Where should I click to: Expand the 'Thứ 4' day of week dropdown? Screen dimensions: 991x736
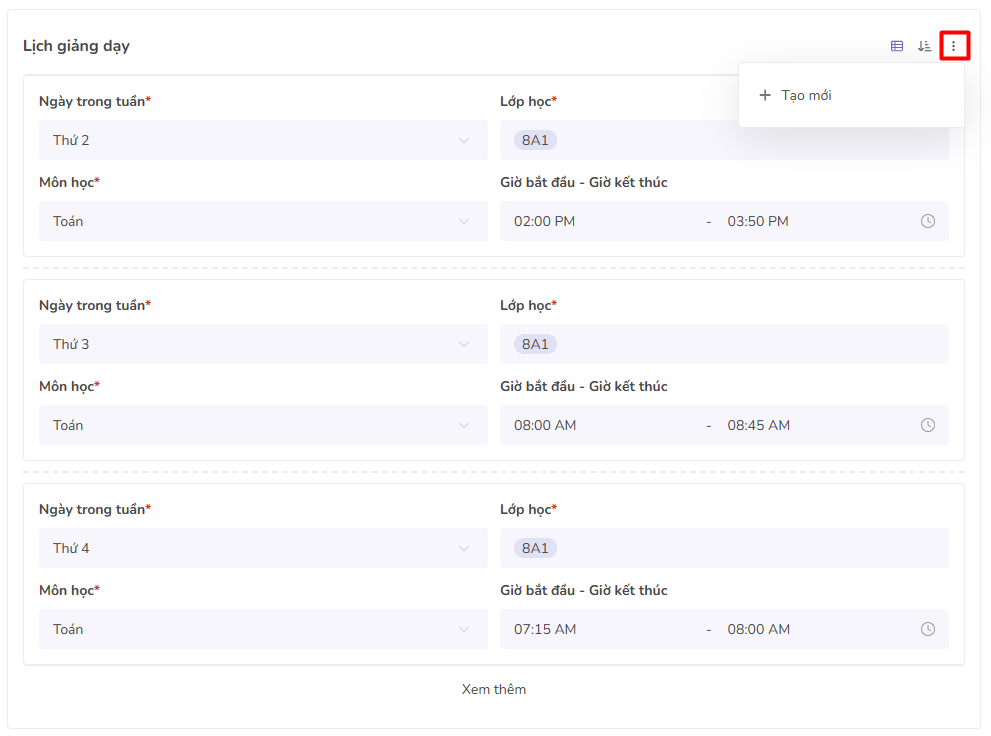coord(263,548)
